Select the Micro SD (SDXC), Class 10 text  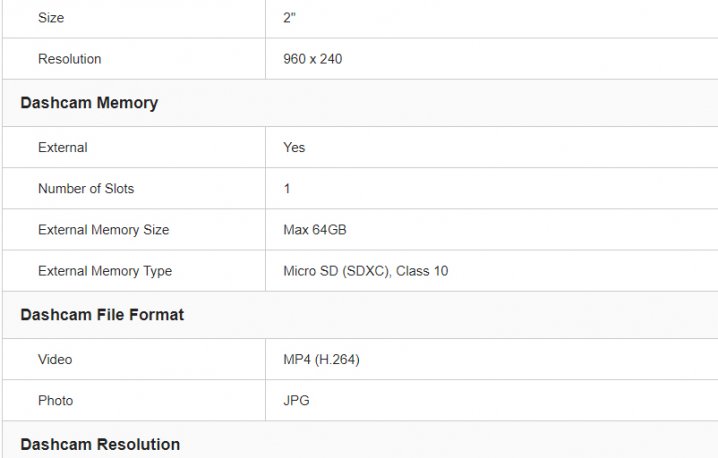pyautogui.click(x=365, y=270)
